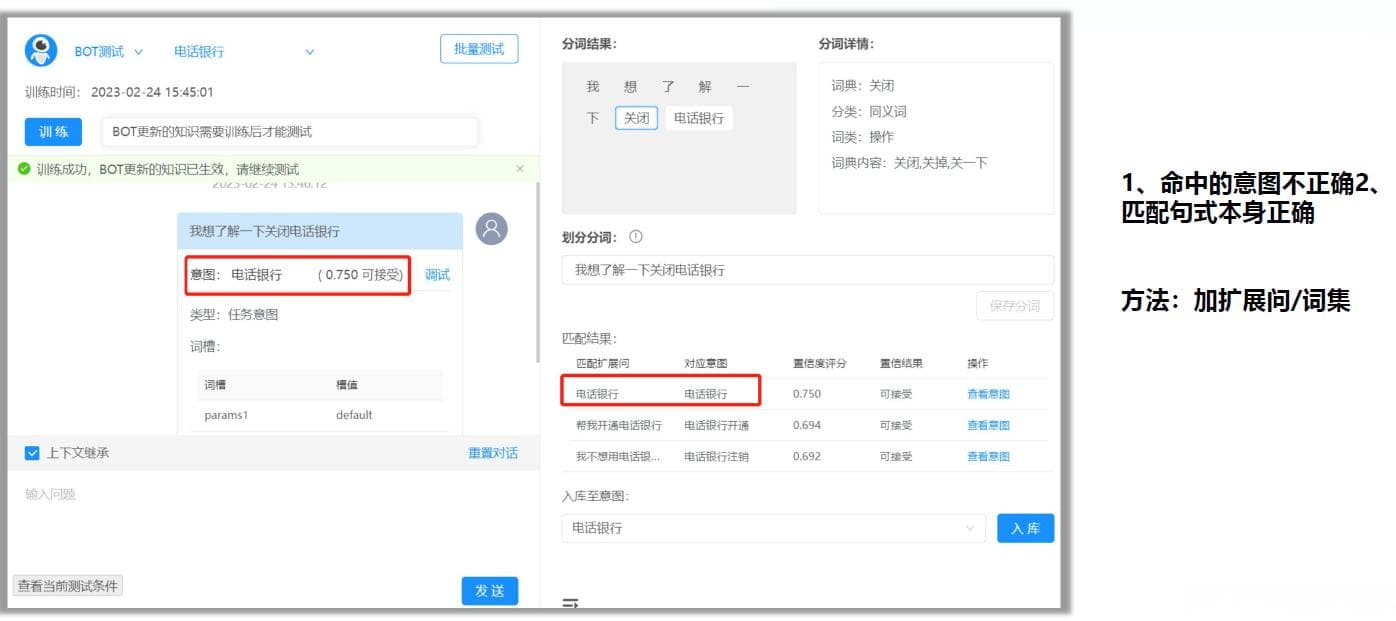Click the user avatar icon in chat
This screenshot has height=621, width=1396.
coord(491,229)
